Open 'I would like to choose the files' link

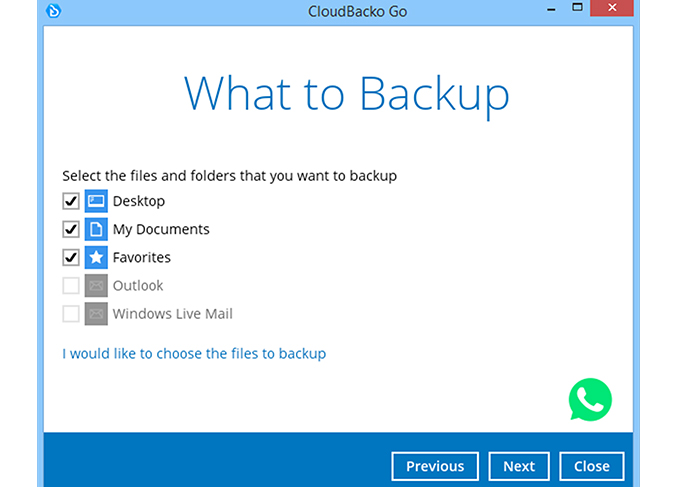pyautogui.click(x=194, y=354)
